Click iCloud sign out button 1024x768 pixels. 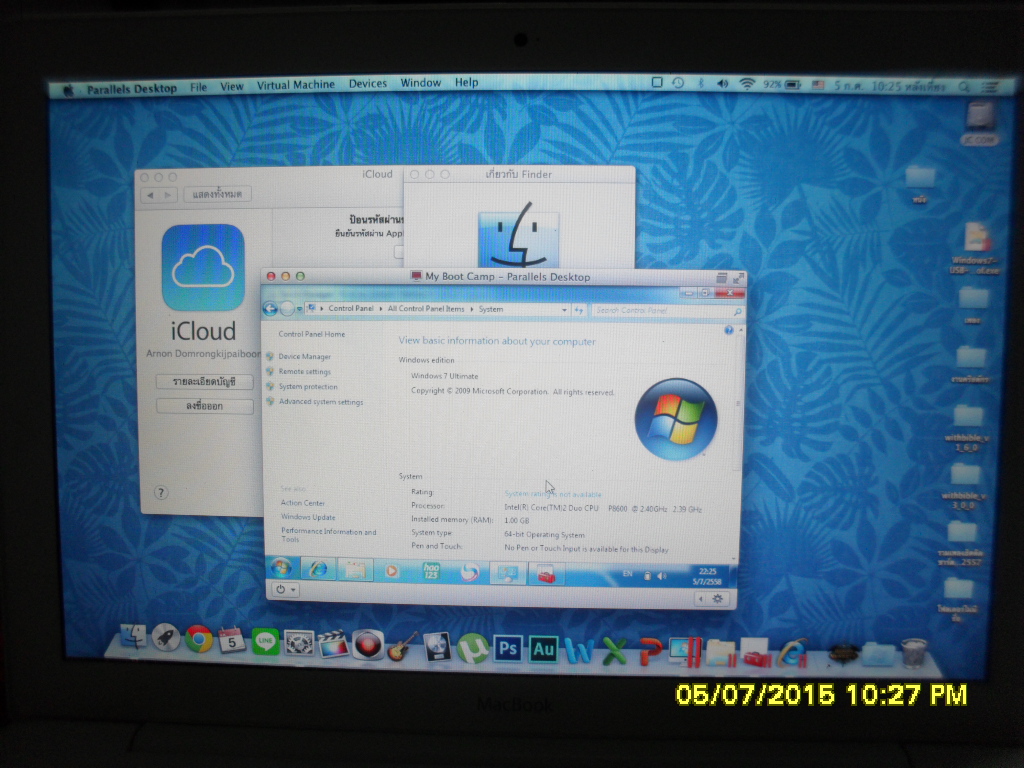pyautogui.click(x=204, y=406)
